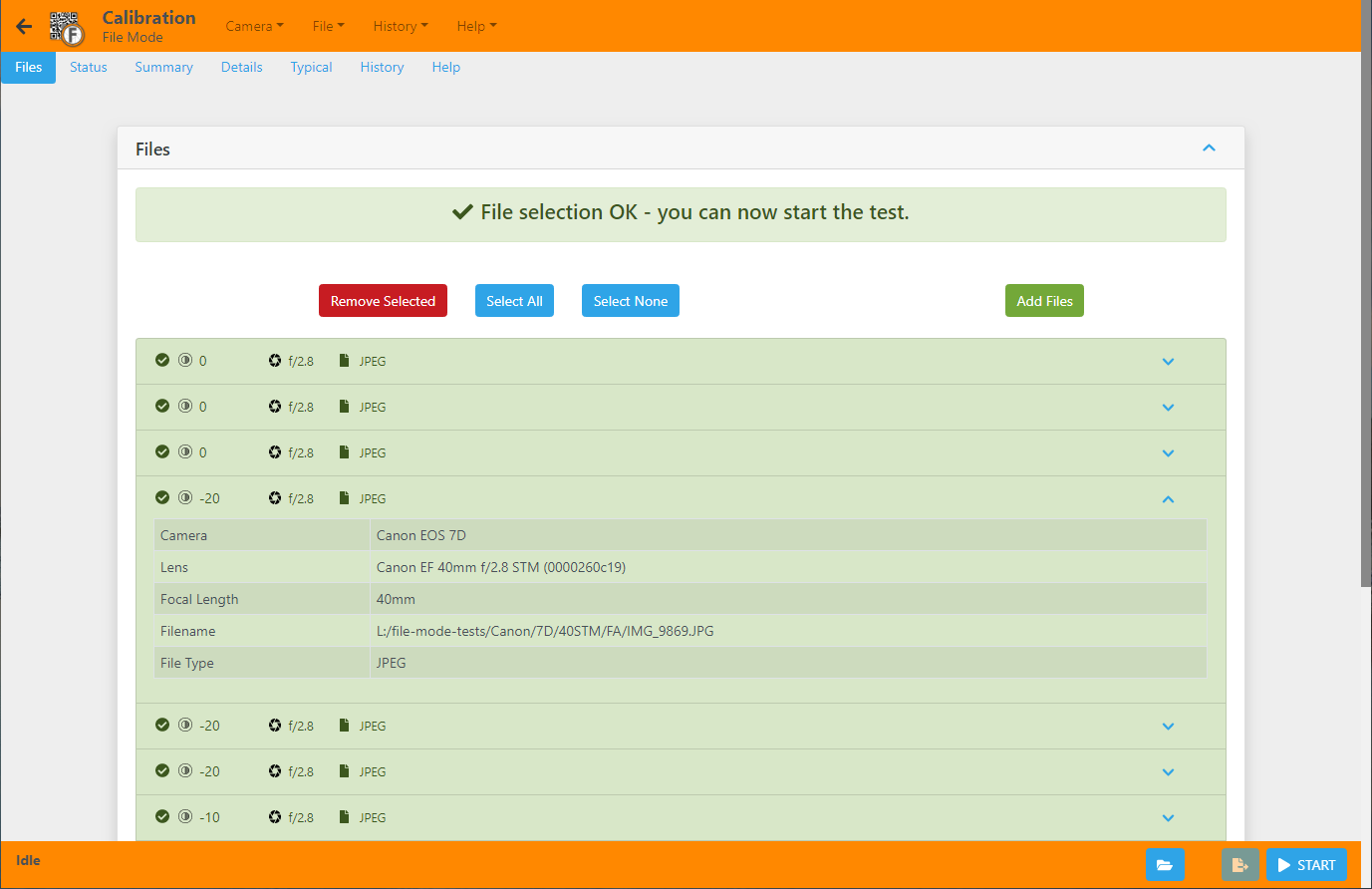1372x889 pixels.
Task: Start the test with the START button
Action: pyautogui.click(x=1306, y=864)
